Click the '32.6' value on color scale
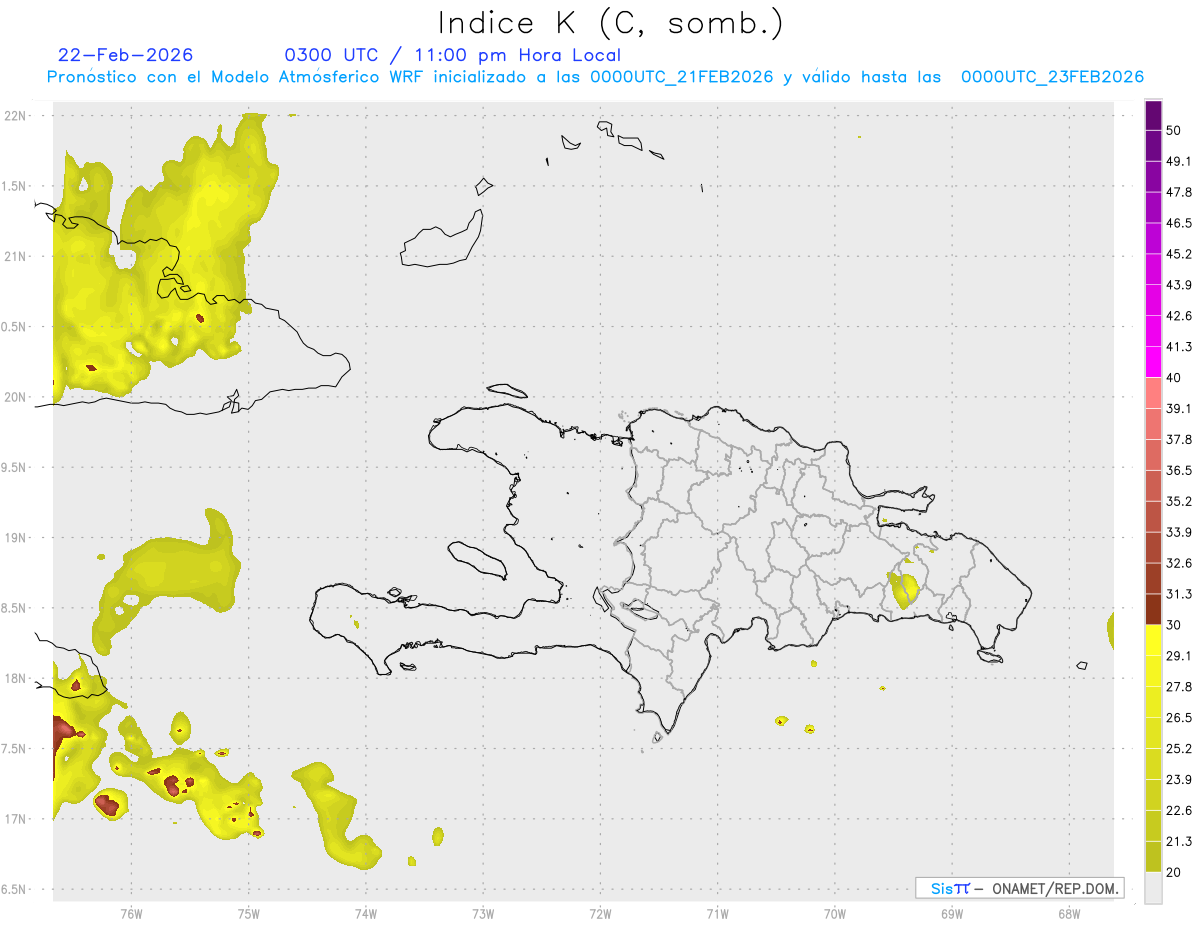Viewport: 1200px width, 927px height. click(1179, 563)
